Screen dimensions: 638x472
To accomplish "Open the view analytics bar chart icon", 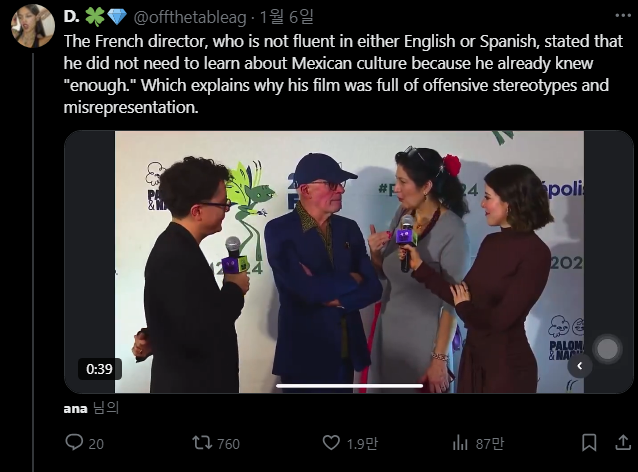I will (x=461, y=442).
